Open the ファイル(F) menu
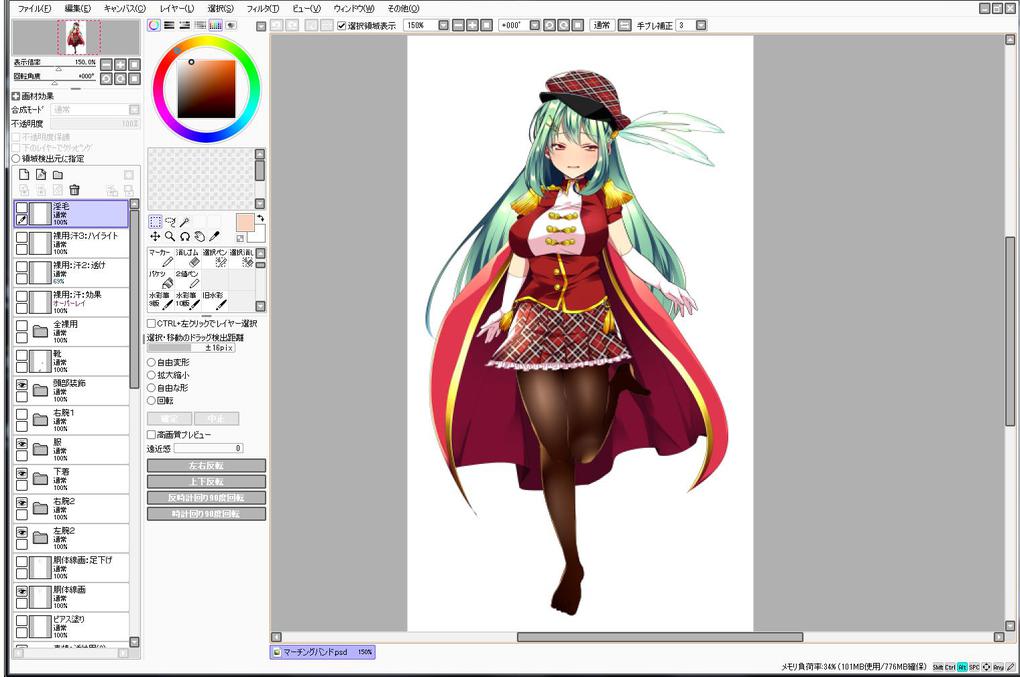Screen dimensions: 1020x677 pyautogui.click(x=34, y=8)
